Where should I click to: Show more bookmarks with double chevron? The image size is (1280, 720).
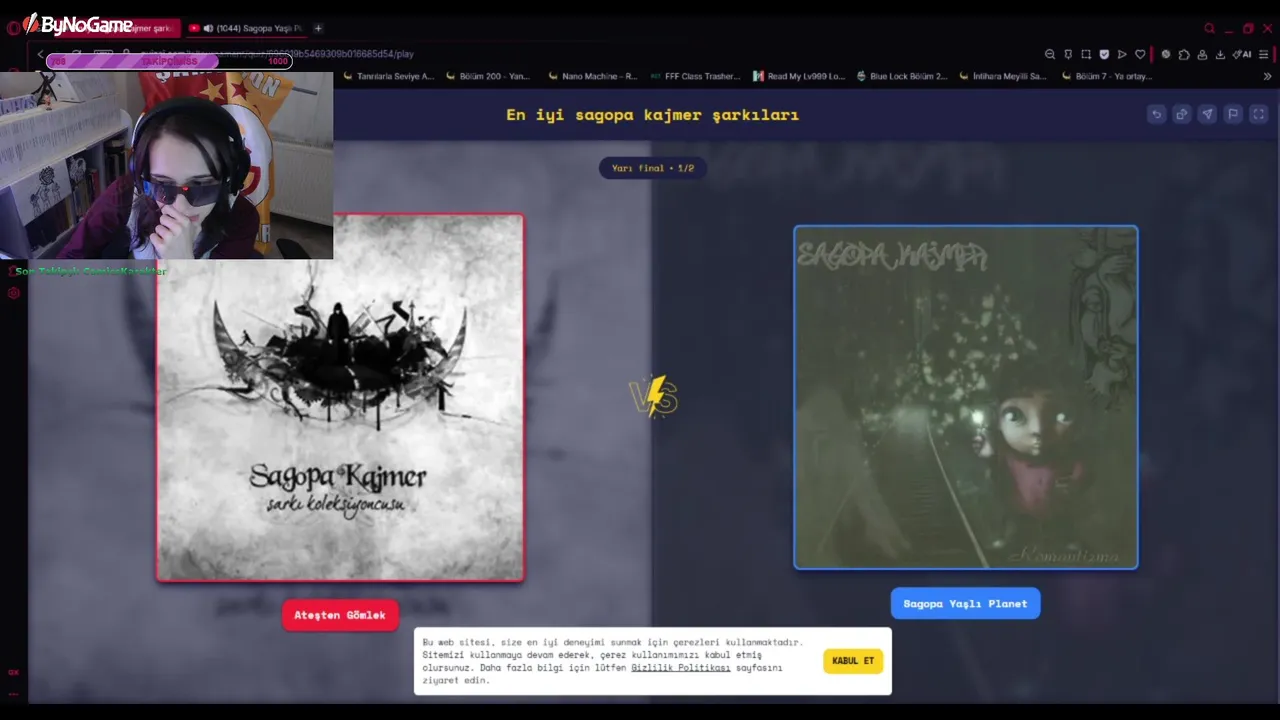click(x=1267, y=76)
